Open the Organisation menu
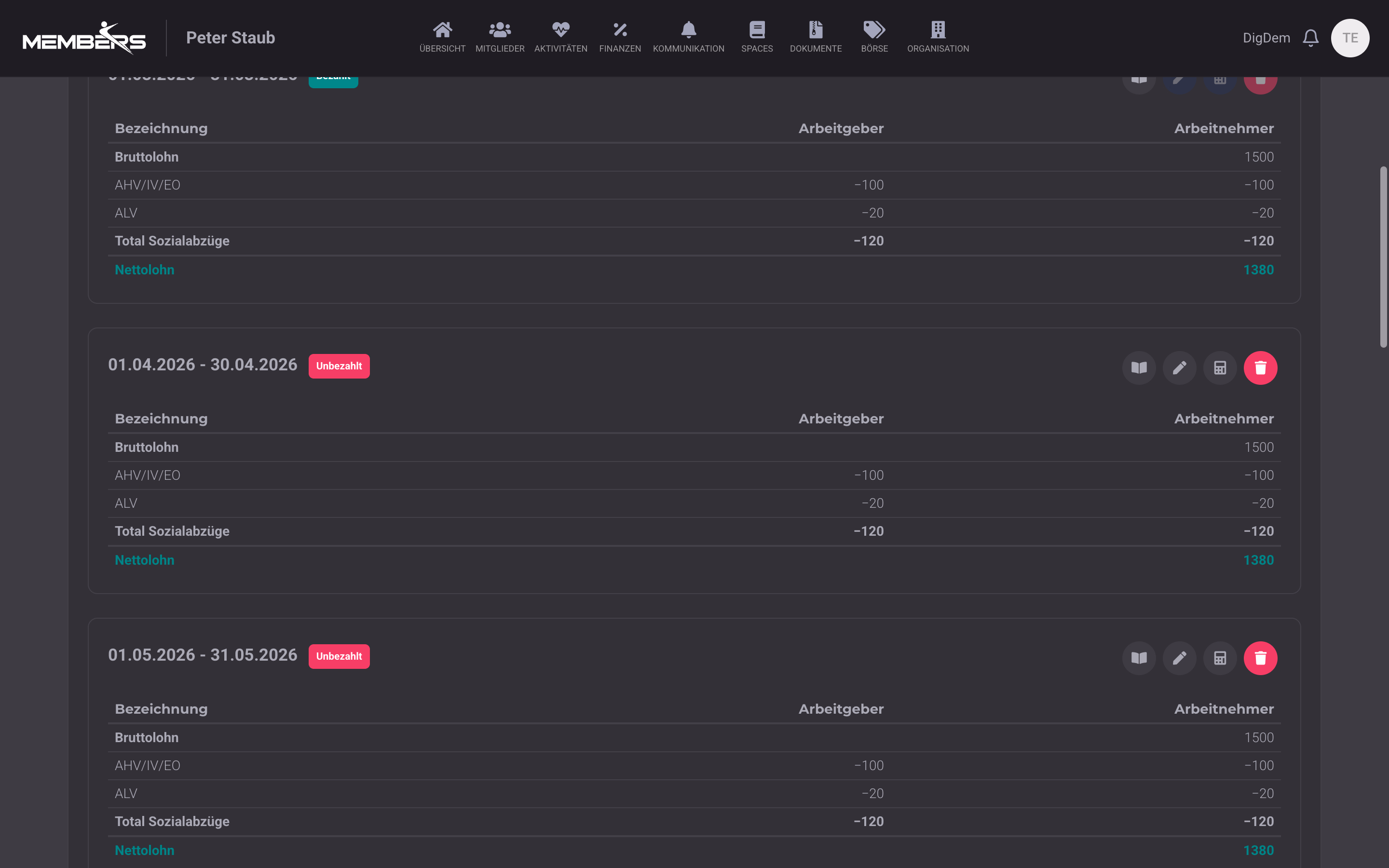Image resolution: width=1389 pixels, height=868 pixels. [x=937, y=37]
